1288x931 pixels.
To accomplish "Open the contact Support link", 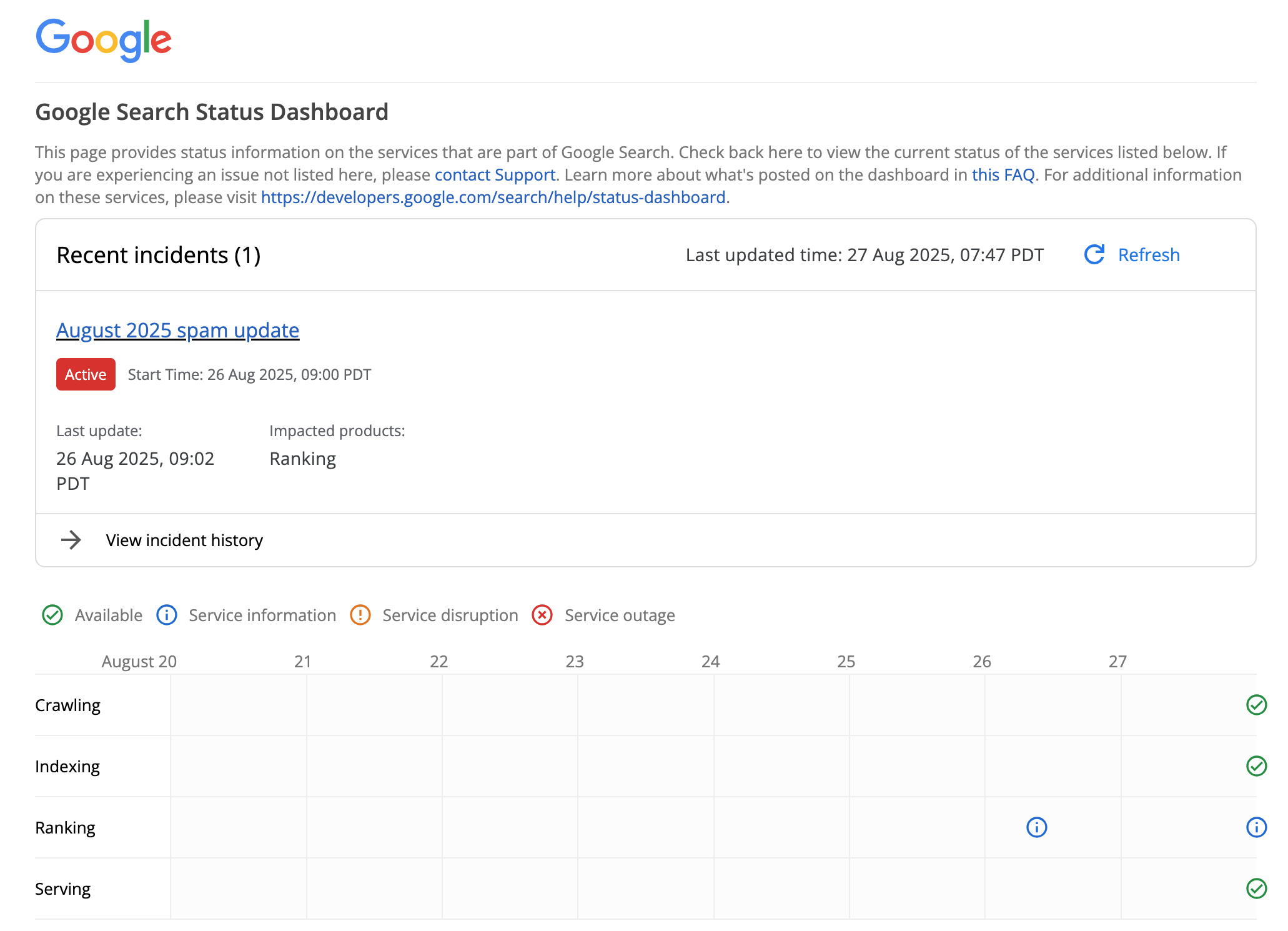I will click(495, 175).
